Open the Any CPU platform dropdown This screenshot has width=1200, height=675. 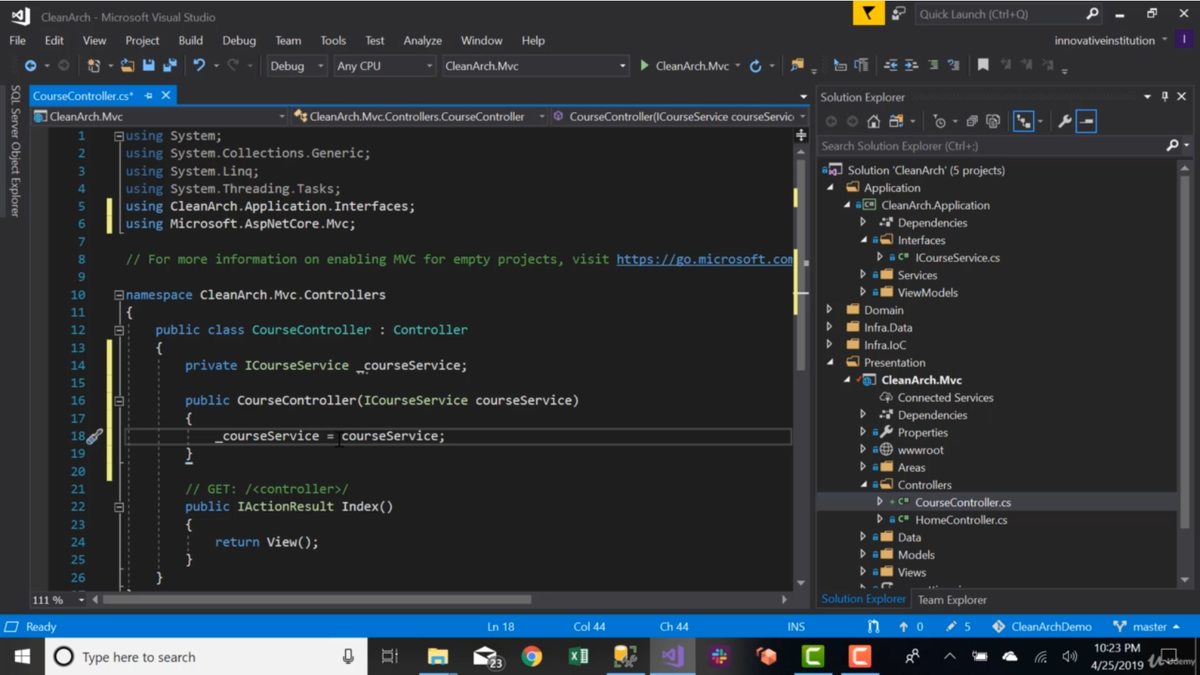384,66
